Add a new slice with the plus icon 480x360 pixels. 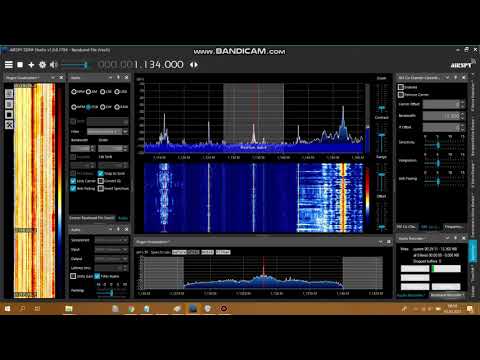[x=31, y=65]
